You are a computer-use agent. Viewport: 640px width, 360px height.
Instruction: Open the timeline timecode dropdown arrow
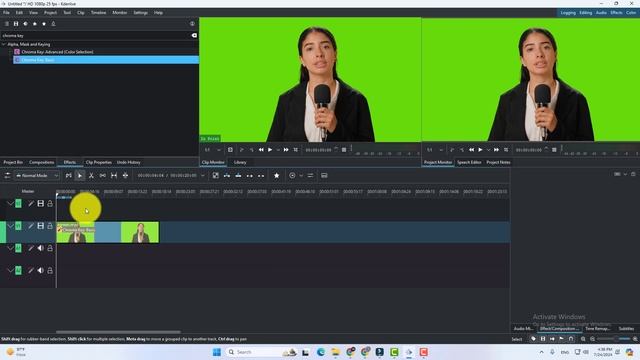click(203, 176)
